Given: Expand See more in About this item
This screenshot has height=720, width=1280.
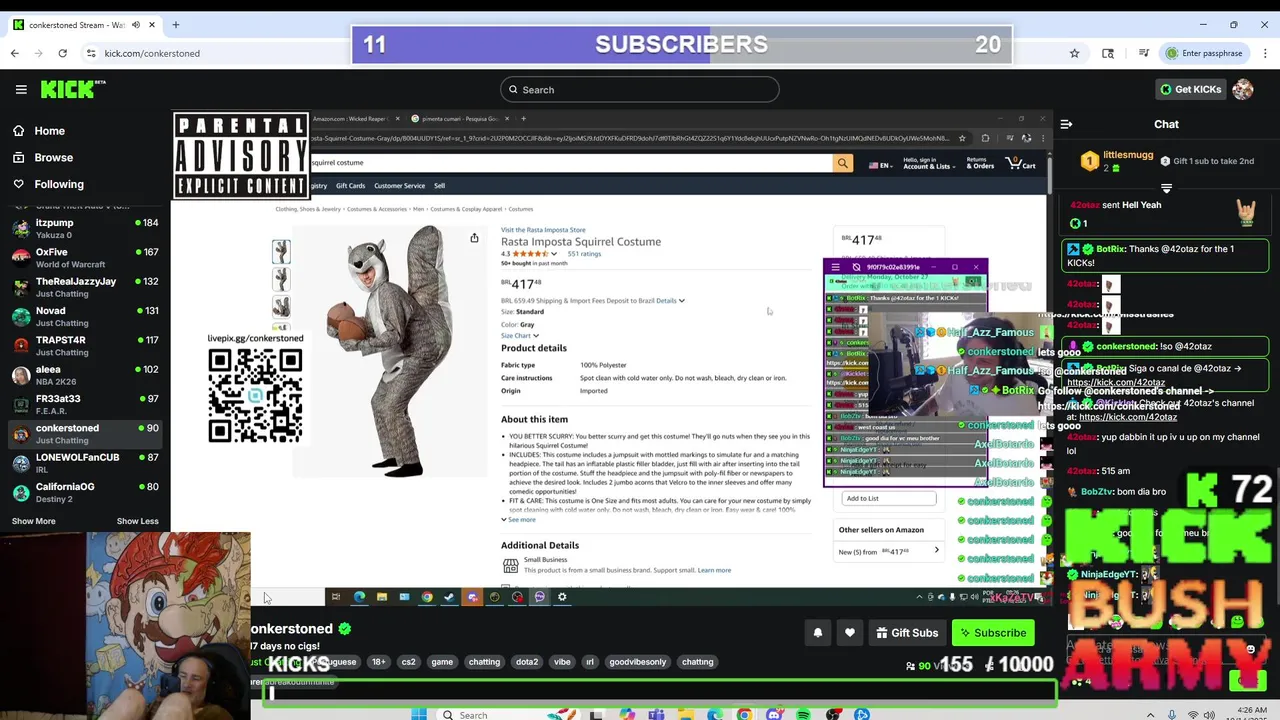Looking at the screenshot, I should [x=518, y=520].
